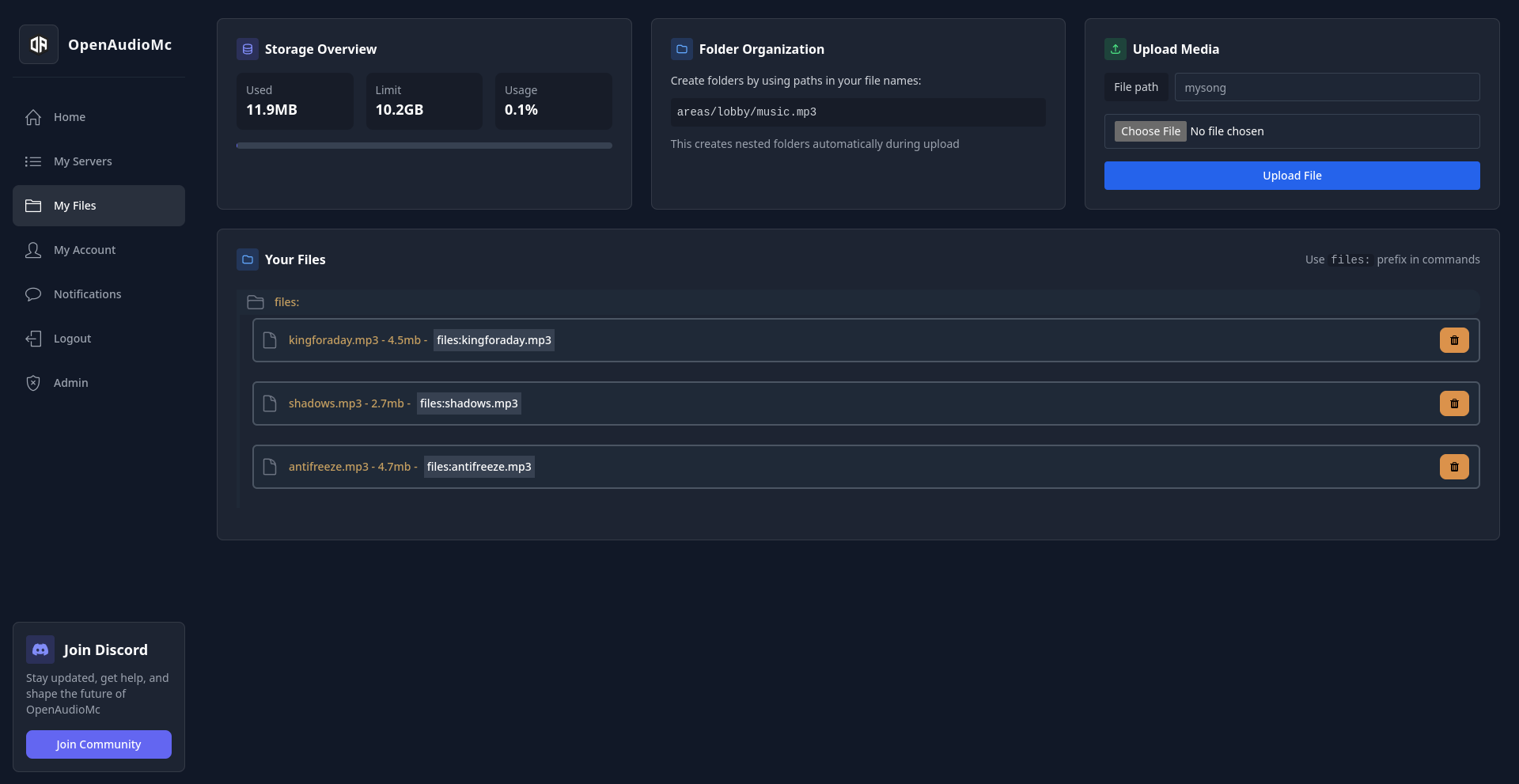Click the Folder Organization heading
Viewport: 1519px width, 784px height.
[x=762, y=49]
